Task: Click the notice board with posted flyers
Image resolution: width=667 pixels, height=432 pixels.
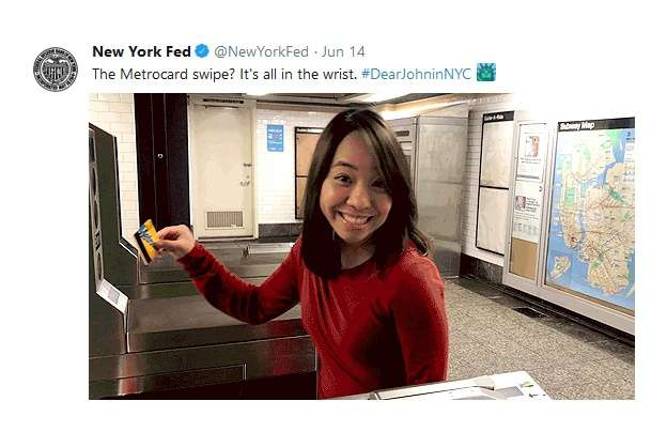Action: [527, 200]
